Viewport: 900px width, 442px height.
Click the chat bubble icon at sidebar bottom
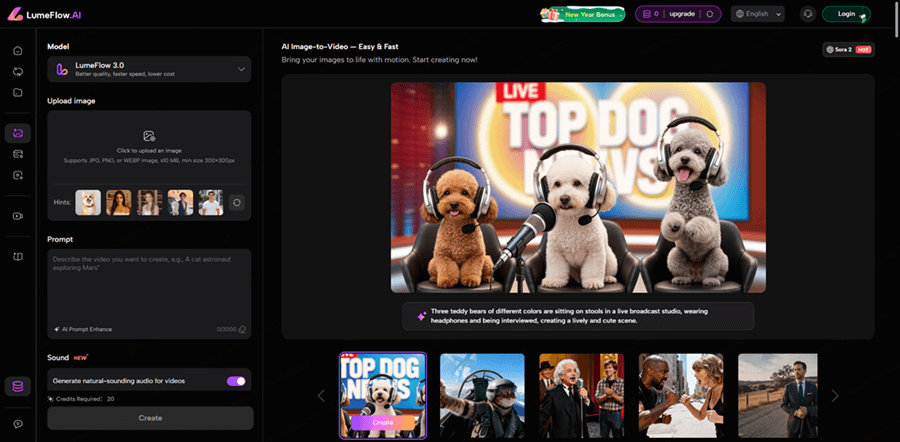pyautogui.click(x=17, y=424)
